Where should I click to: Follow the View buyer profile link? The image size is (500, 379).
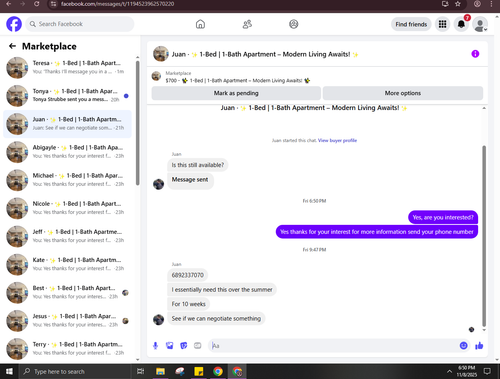(337, 140)
